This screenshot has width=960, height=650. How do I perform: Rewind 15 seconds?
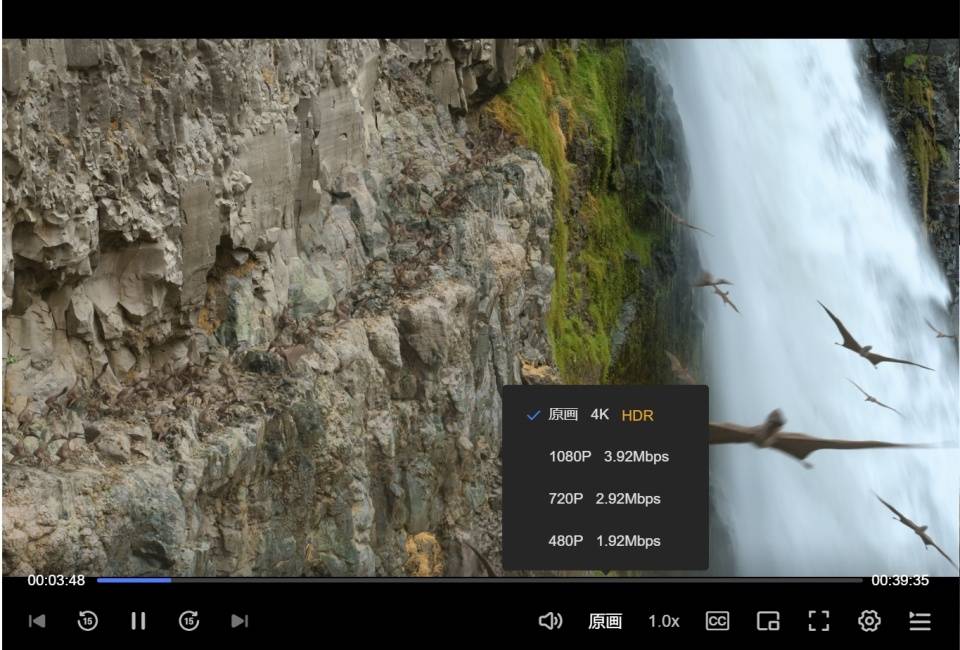pos(88,621)
